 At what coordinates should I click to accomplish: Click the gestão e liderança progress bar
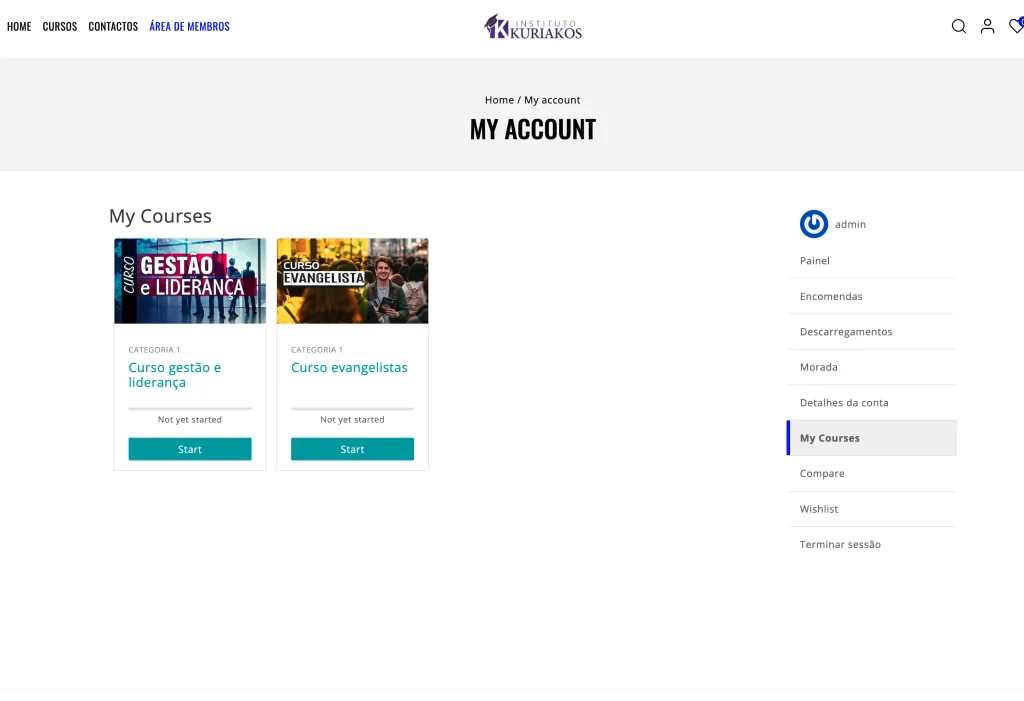[x=190, y=408]
